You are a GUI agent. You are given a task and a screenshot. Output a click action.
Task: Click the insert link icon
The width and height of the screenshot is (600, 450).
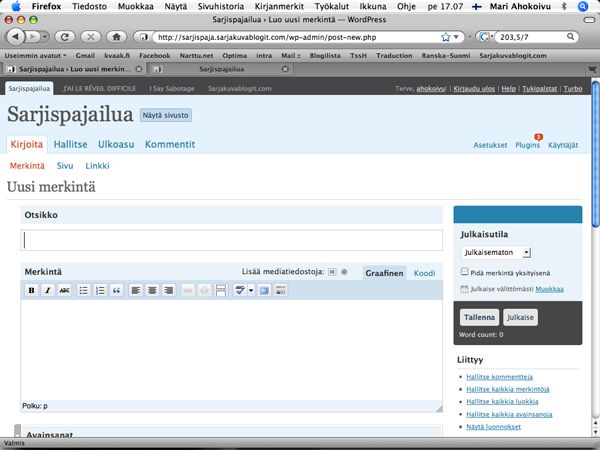[x=188, y=290]
